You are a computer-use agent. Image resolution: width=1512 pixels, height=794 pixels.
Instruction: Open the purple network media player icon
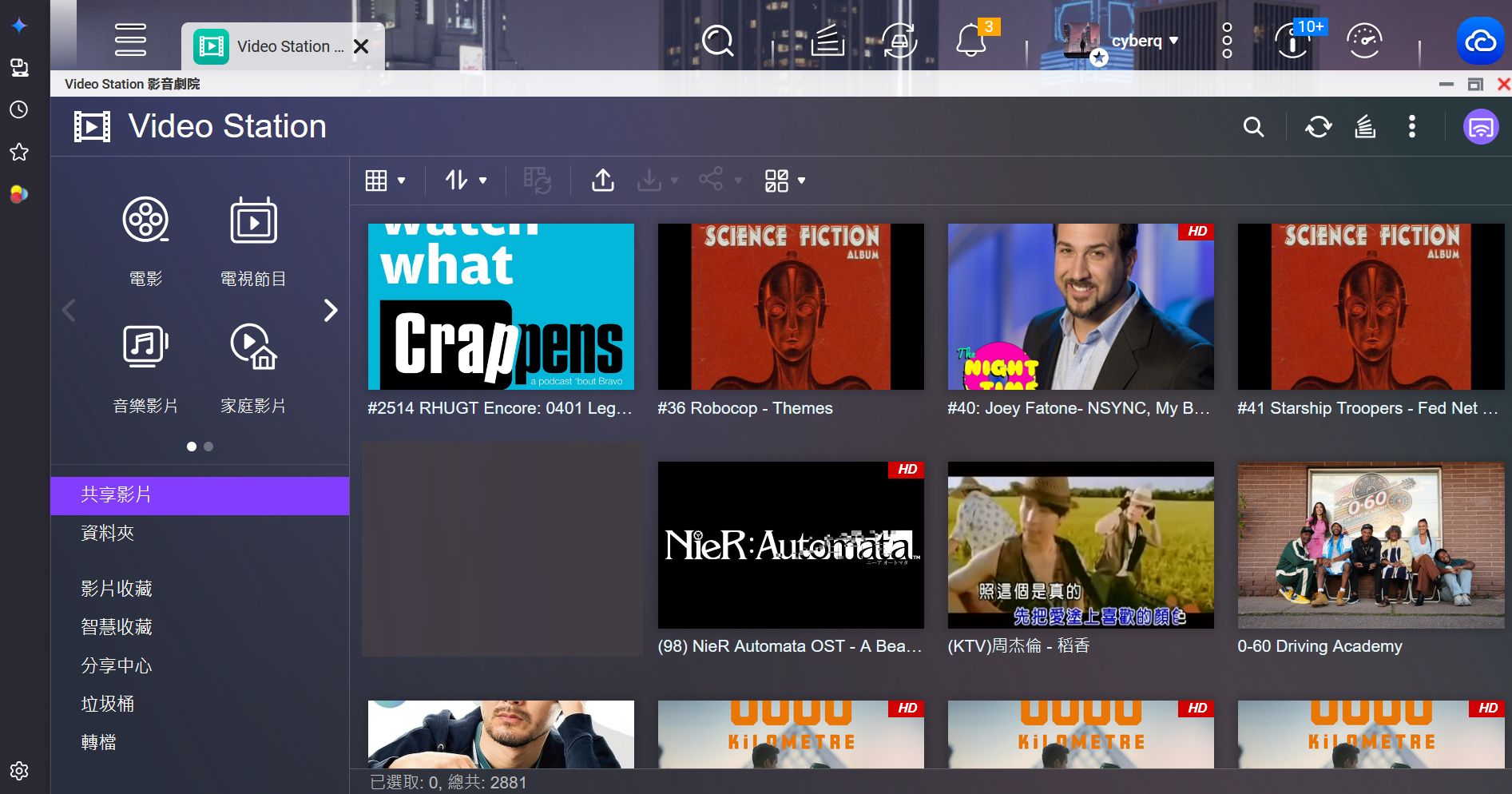pyautogui.click(x=1481, y=127)
